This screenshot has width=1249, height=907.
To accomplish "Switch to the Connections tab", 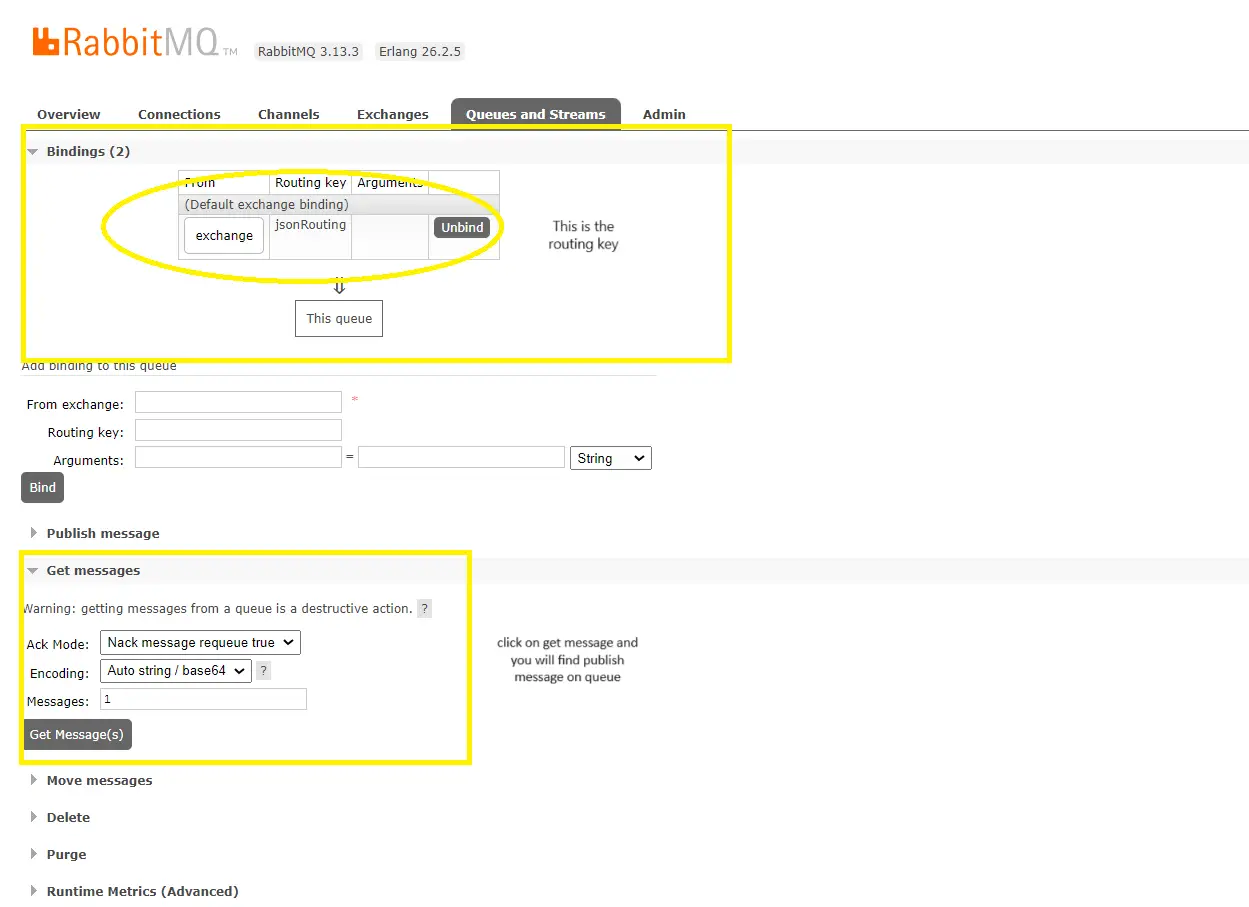I will coord(179,114).
